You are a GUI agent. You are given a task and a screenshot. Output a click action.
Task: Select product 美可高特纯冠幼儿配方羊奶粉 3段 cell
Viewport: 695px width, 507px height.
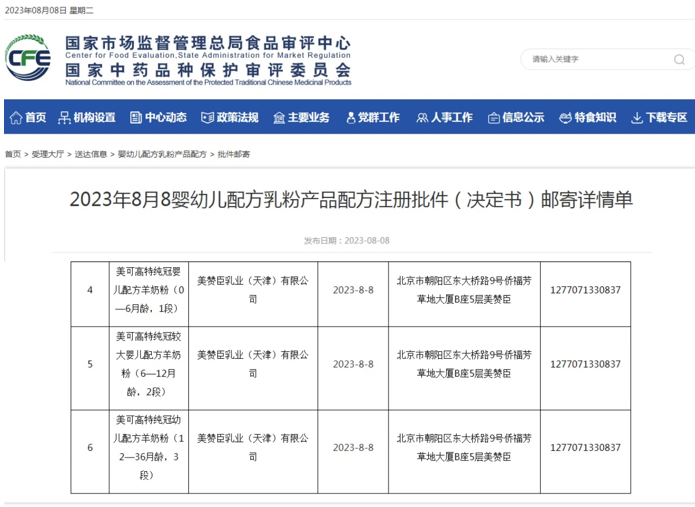[149, 452]
